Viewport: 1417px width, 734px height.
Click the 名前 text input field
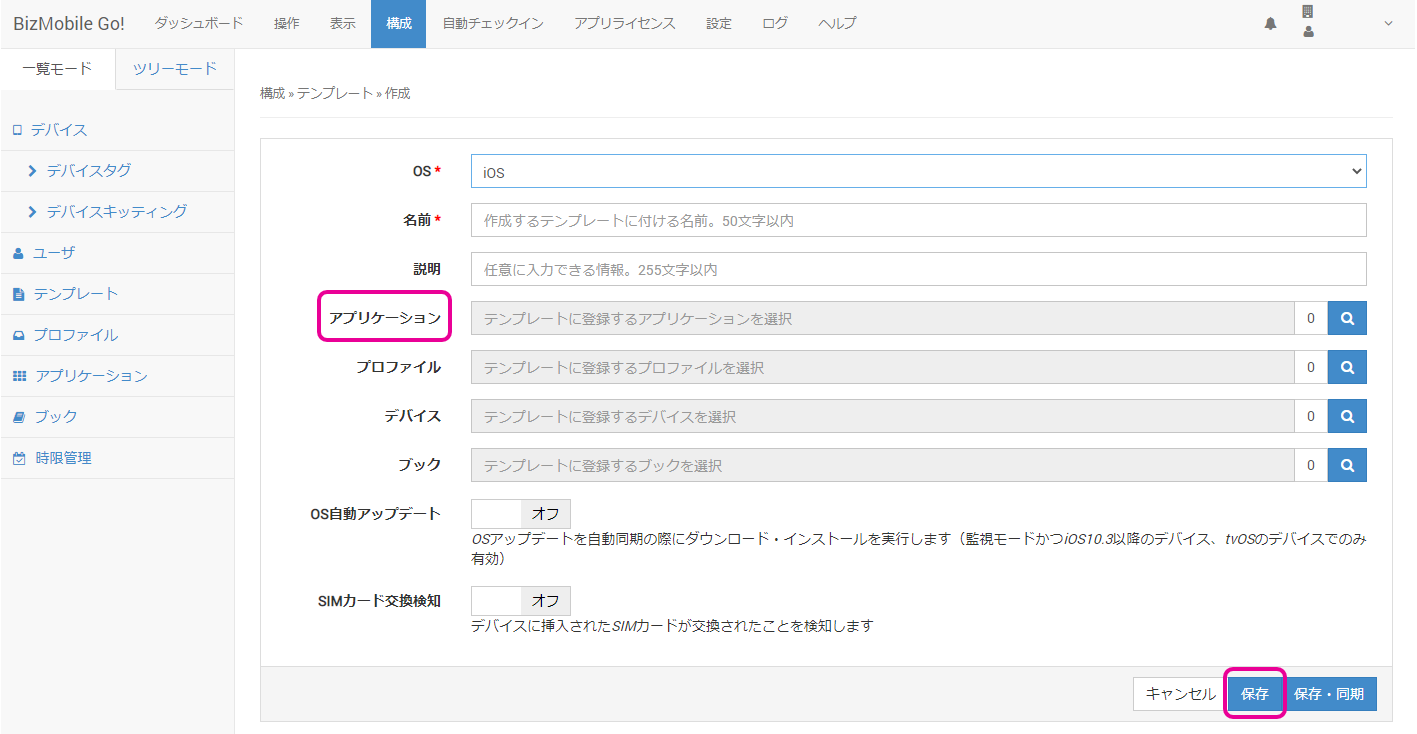918,220
